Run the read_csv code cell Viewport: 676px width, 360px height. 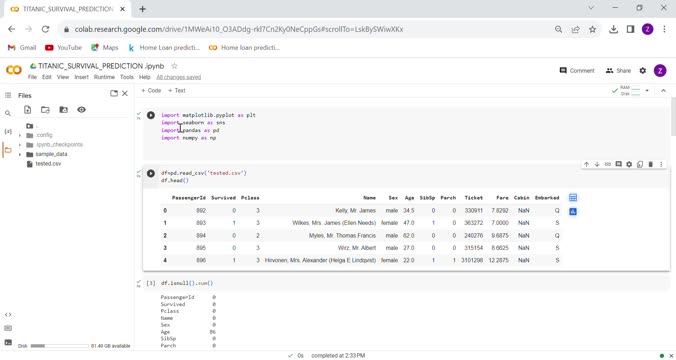pyautogui.click(x=150, y=173)
